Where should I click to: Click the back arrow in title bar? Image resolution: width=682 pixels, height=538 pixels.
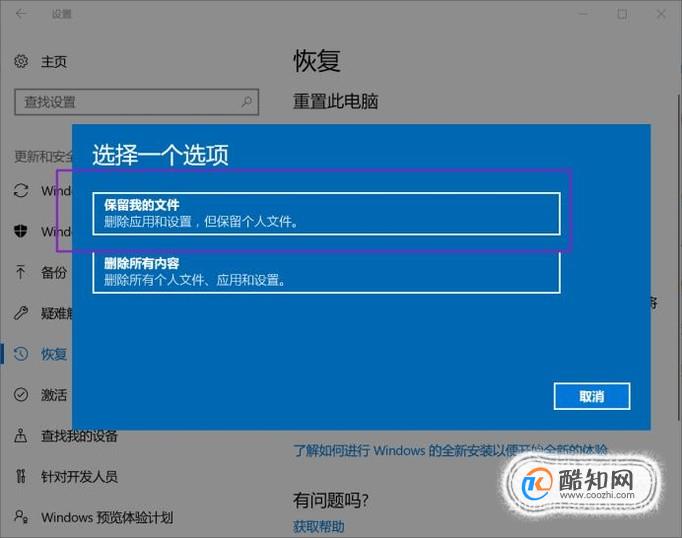tap(21, 14)
